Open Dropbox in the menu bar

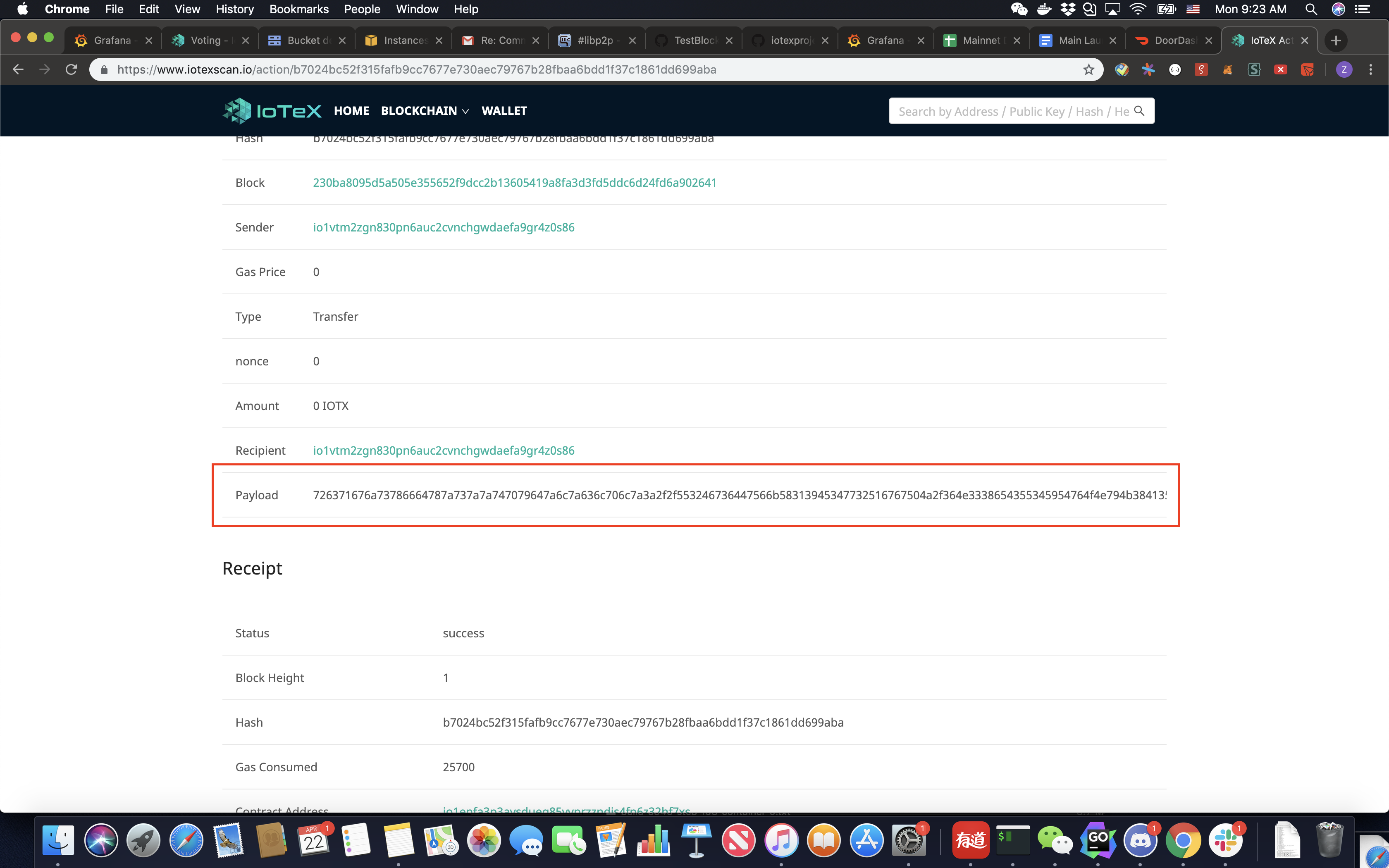coord(1068,9)
